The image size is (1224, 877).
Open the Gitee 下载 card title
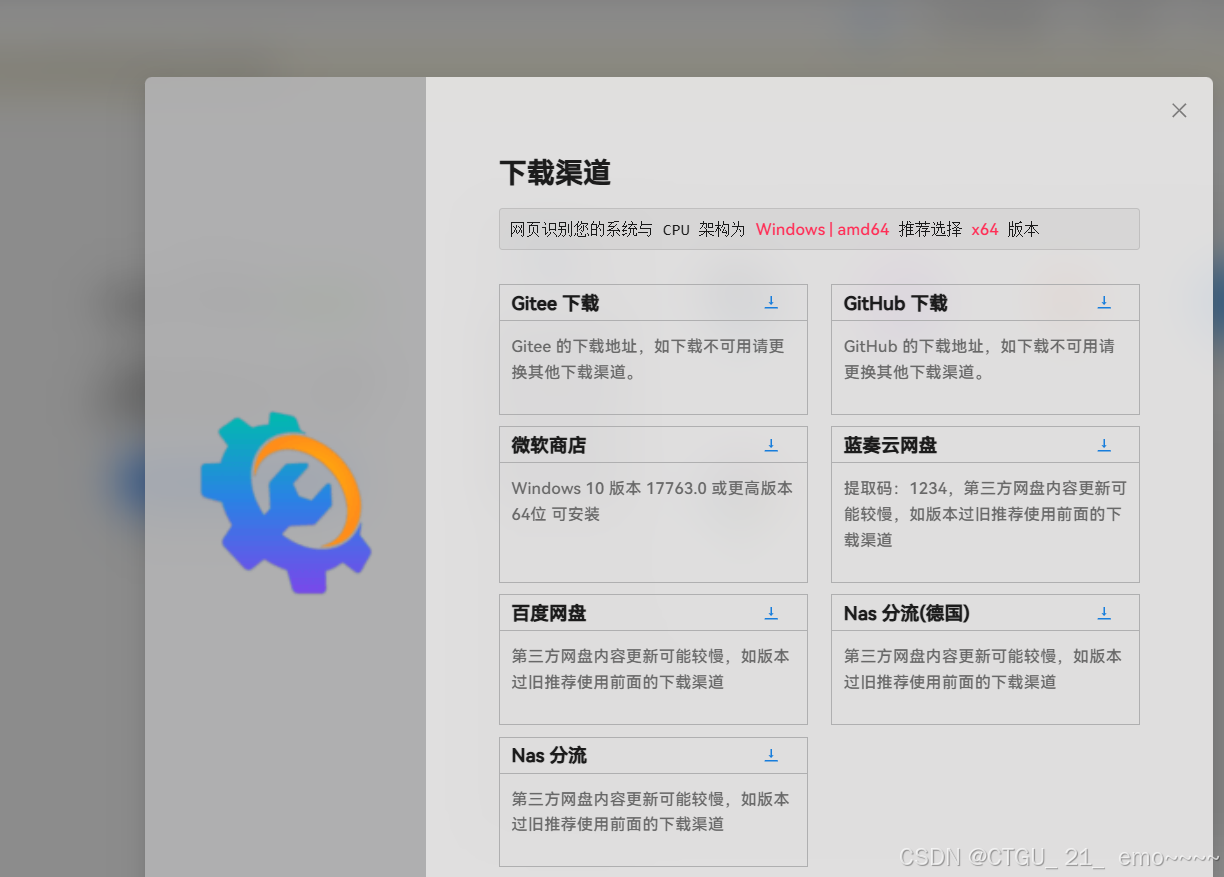click(x=555, y=303)
